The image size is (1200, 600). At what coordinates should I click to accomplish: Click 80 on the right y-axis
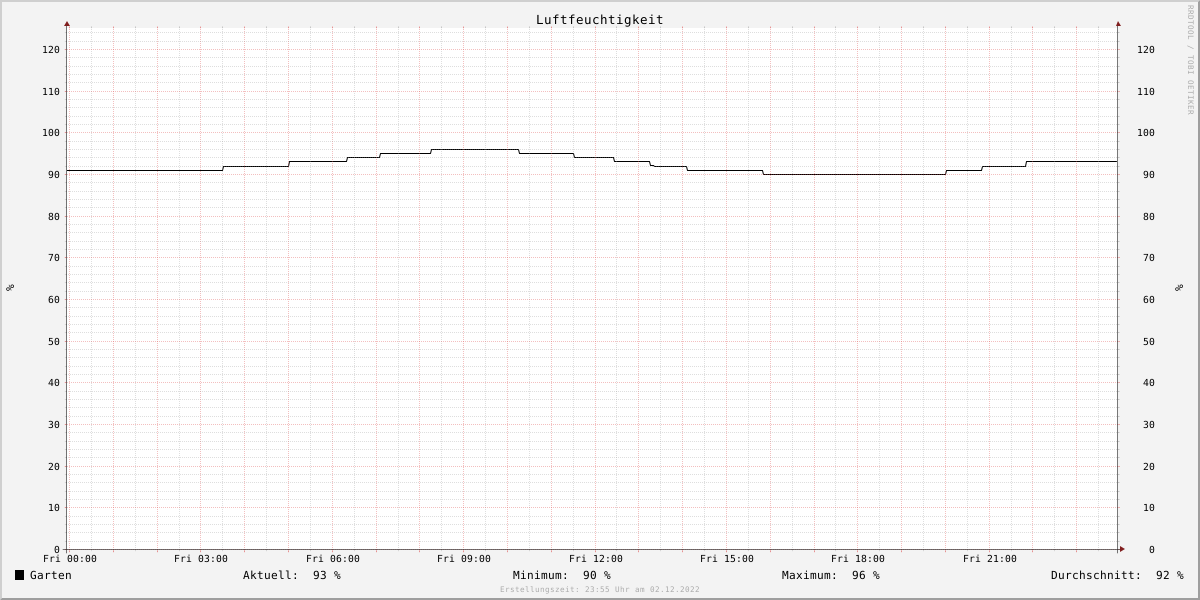point(1148,216)
